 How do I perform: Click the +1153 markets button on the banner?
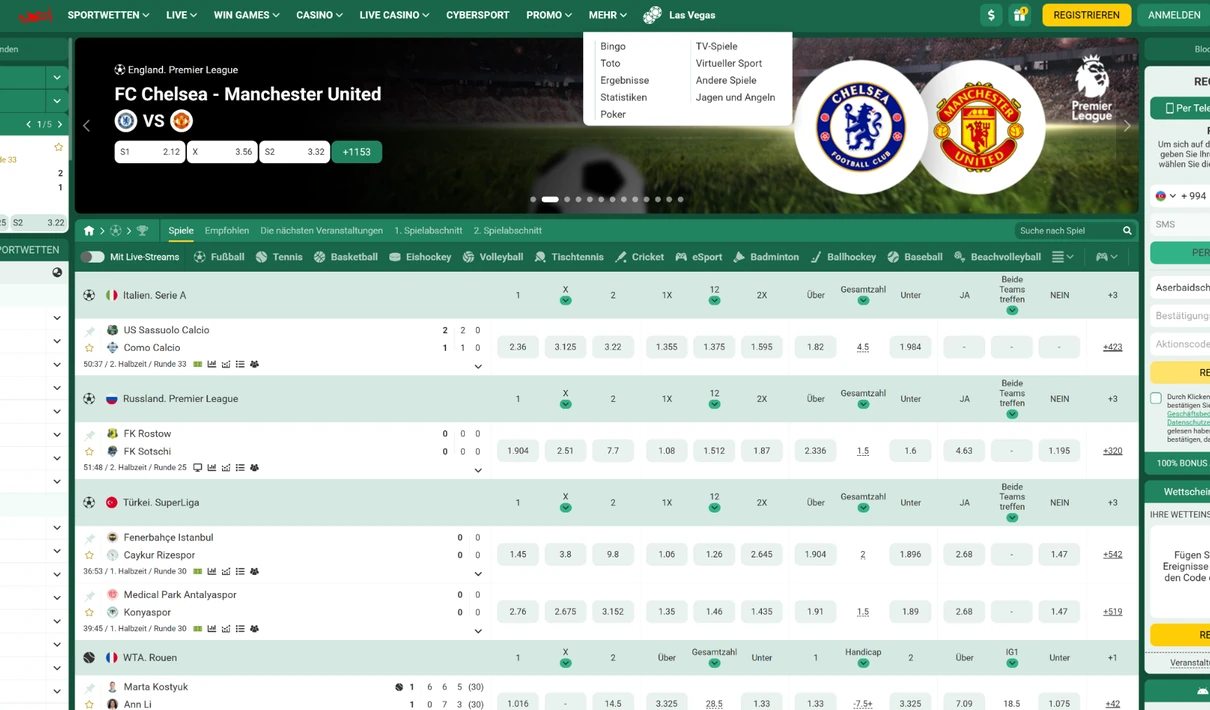357,152
